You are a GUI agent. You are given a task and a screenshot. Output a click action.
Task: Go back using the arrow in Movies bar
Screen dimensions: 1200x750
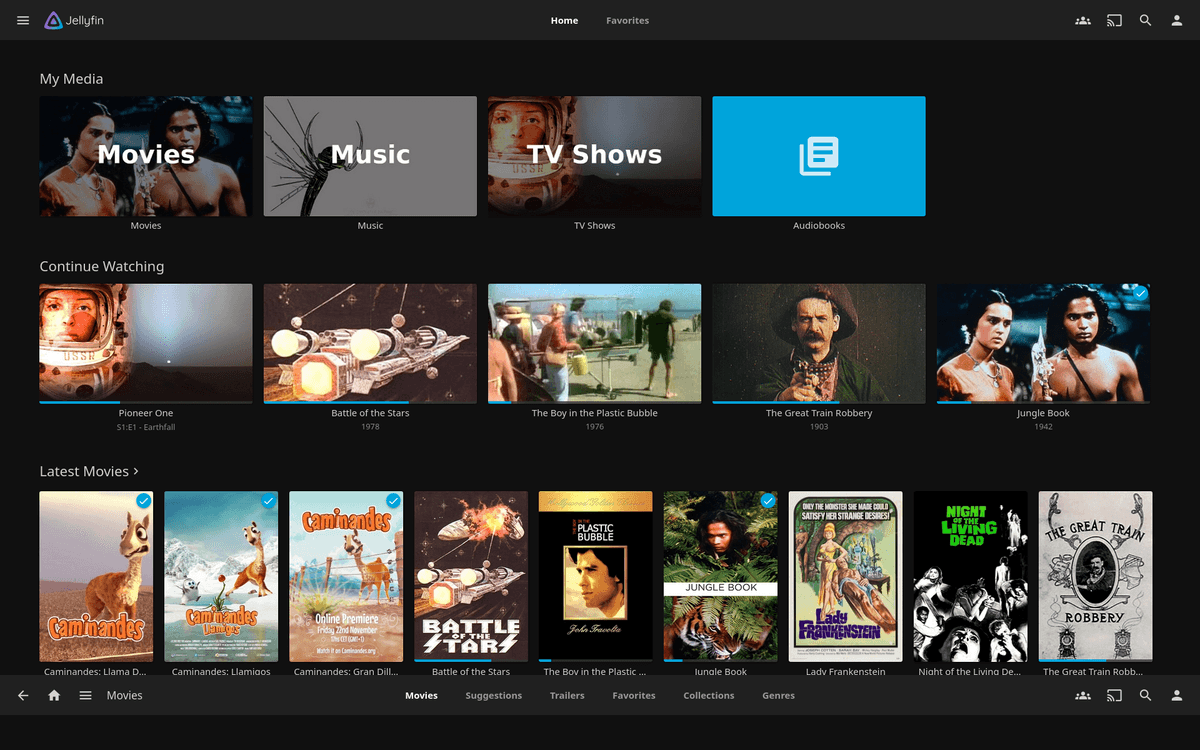point(23,695)
